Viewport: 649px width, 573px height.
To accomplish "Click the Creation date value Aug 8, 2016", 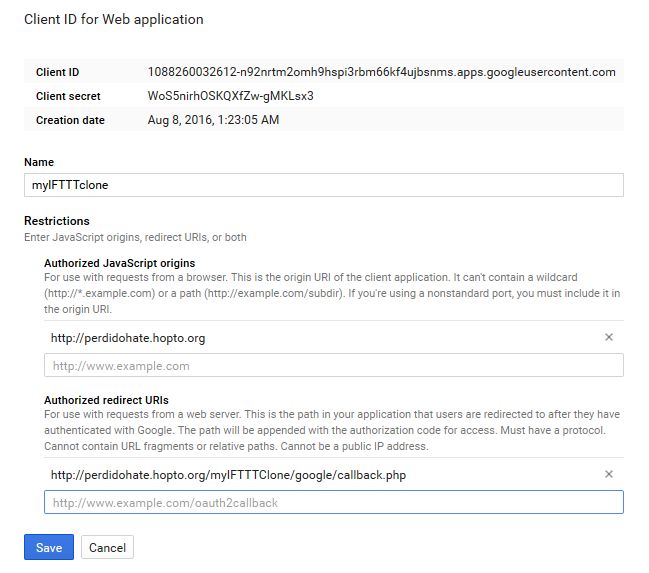I will pyautogui.click(x=213, y=120).
